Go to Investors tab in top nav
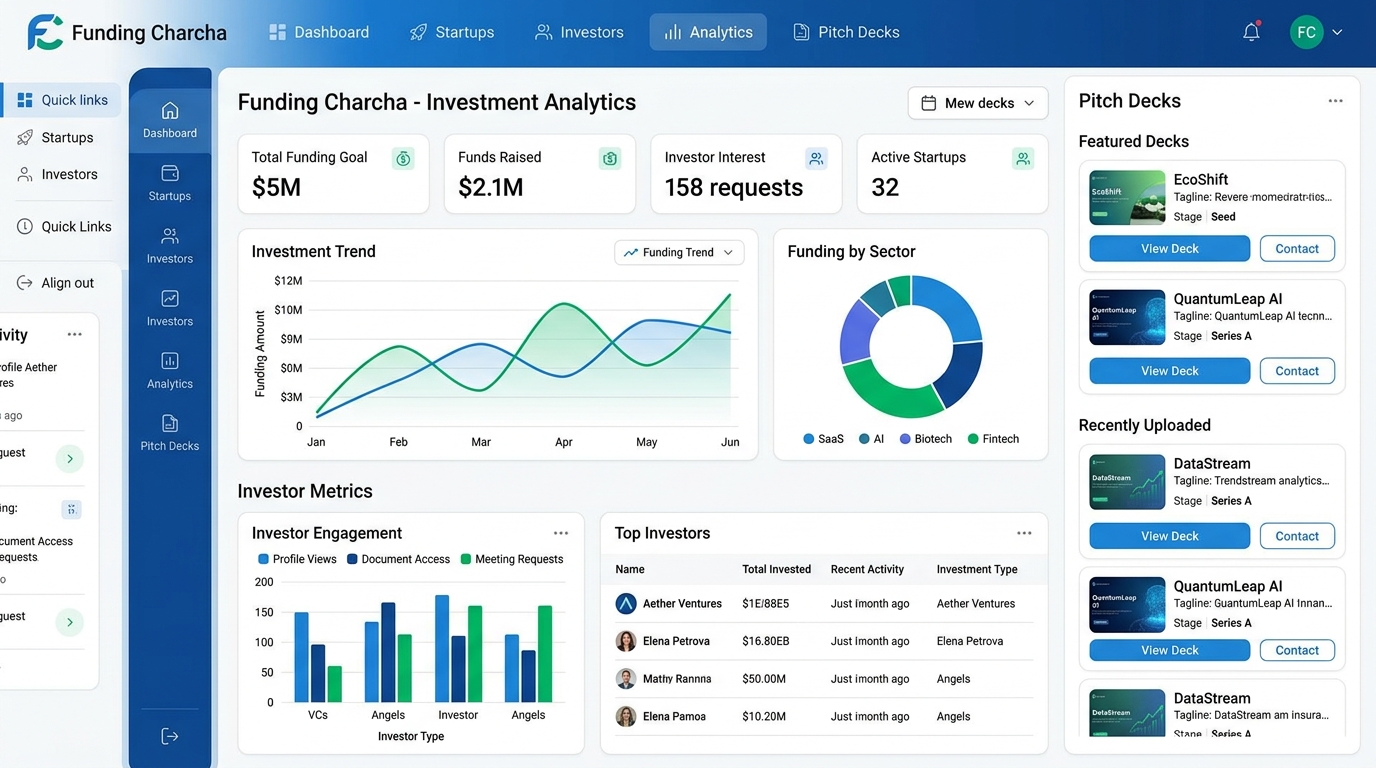1376x768 pixels. (579, 32)
